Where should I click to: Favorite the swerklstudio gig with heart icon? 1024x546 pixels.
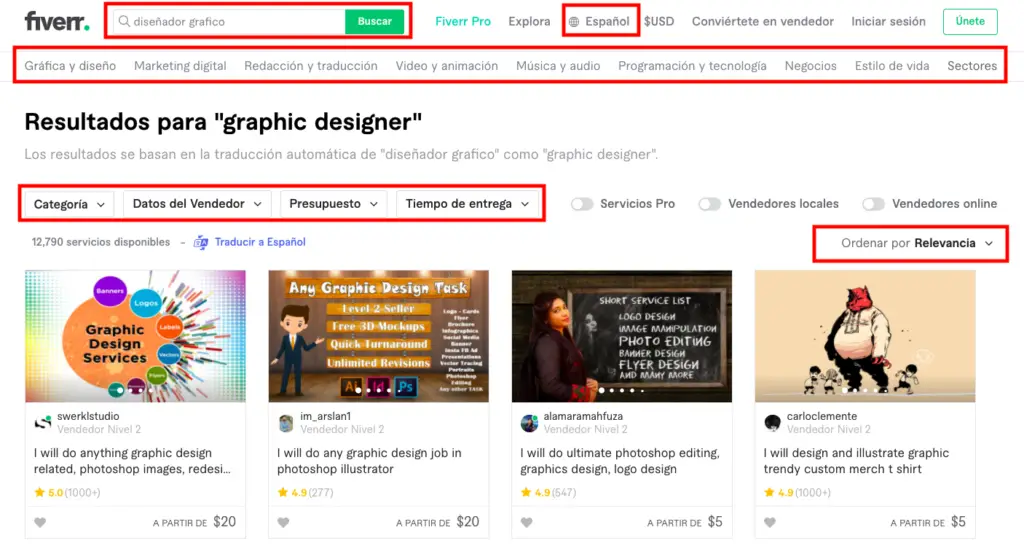click(40, 522)
